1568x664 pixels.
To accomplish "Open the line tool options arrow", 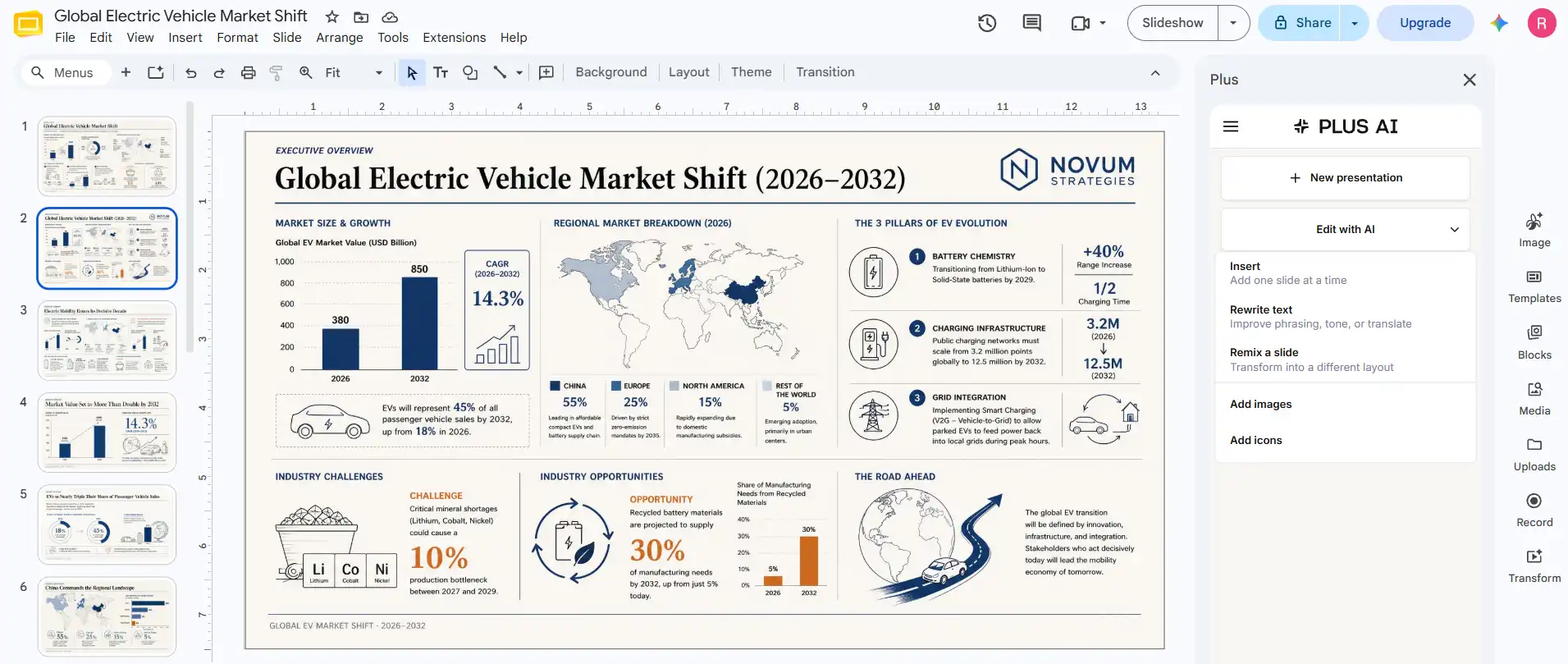I will [x=519, y=72].
